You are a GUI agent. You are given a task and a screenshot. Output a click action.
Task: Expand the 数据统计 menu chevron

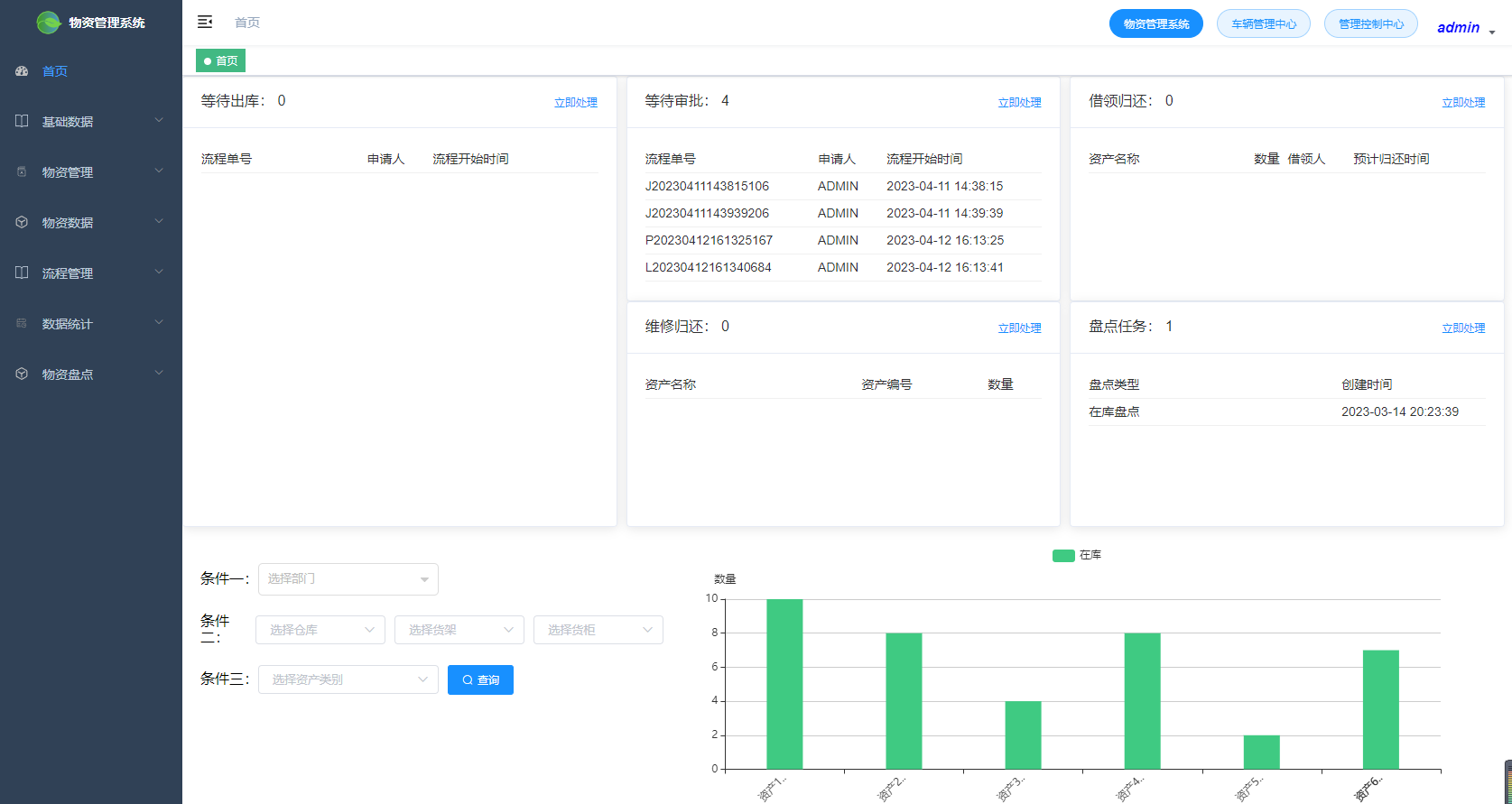tap(159, 322)
